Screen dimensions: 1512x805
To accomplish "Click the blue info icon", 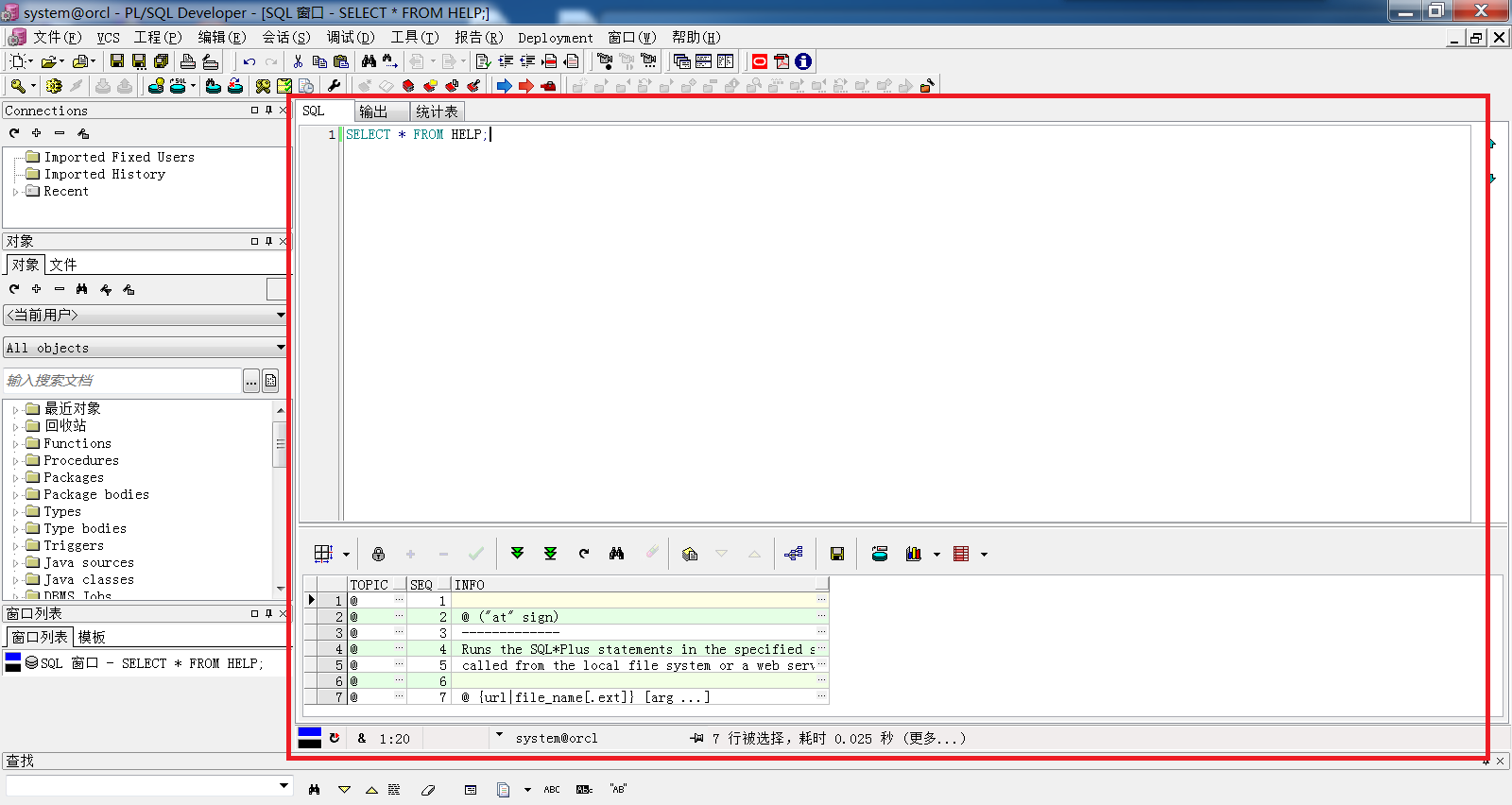I will tap(803, 61).
